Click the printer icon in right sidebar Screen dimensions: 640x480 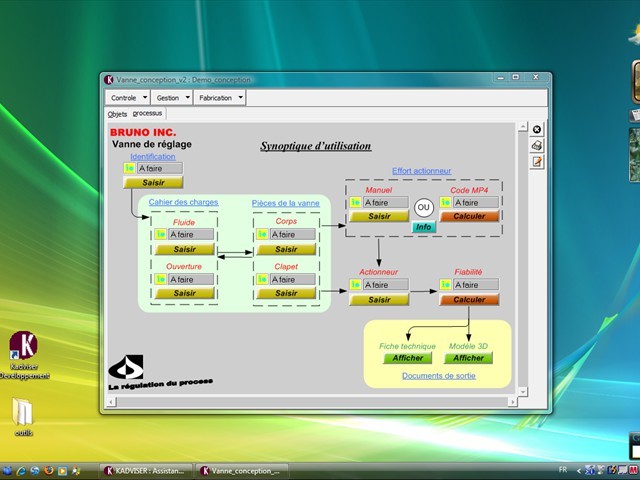(537, 145)
